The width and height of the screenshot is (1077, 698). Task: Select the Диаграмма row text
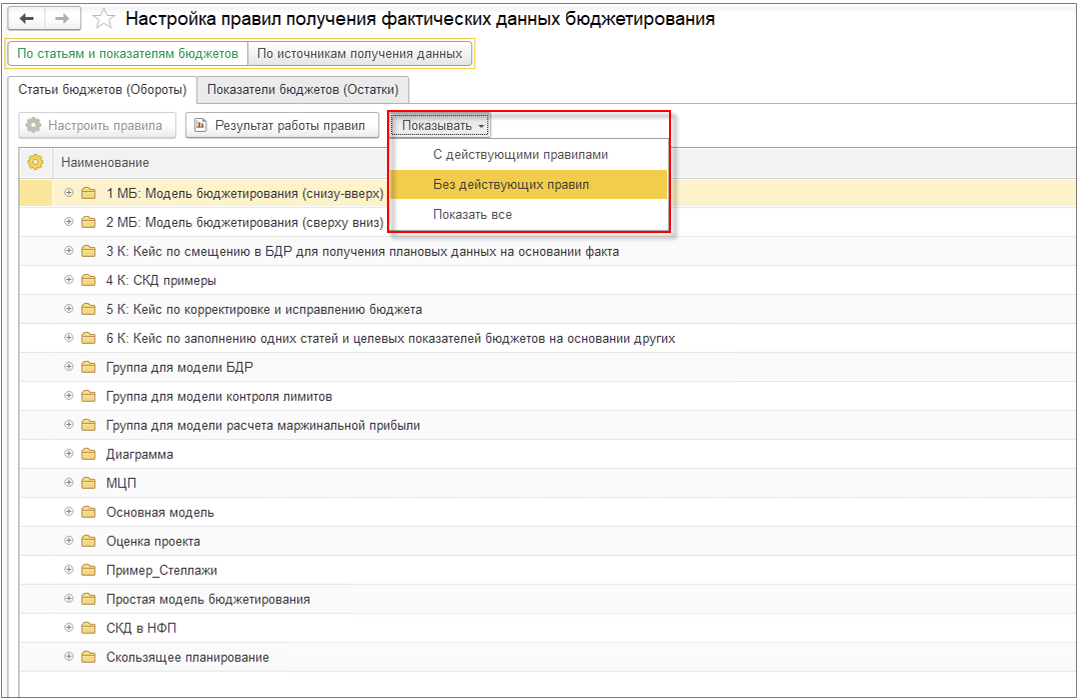click(139, 454)
